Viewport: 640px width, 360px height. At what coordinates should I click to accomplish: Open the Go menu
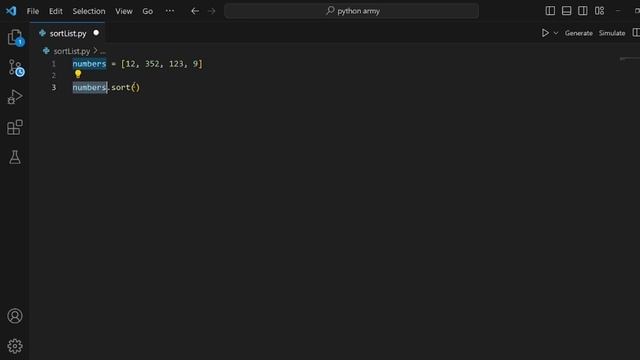pyautogui.click(x=147, y=11)
